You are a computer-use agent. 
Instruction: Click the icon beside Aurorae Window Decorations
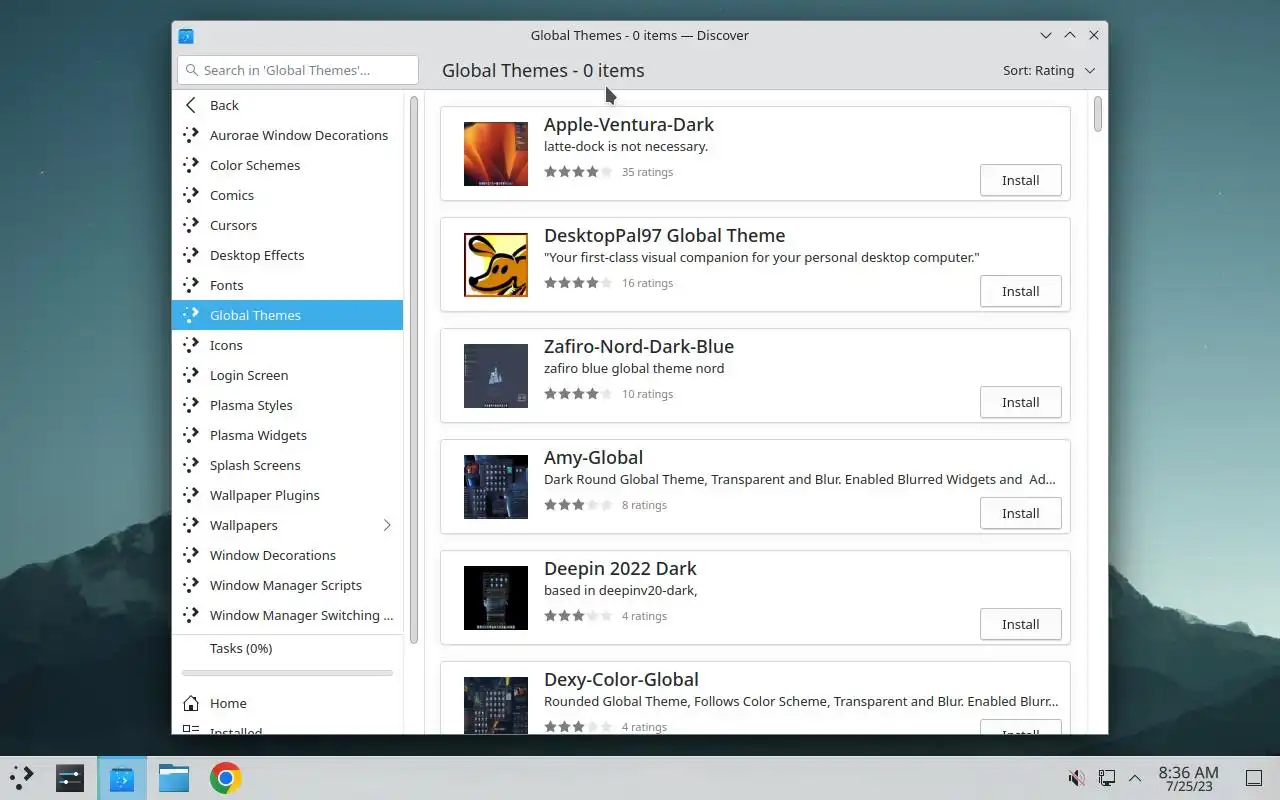pyautogui.click(x=191, y=135)
